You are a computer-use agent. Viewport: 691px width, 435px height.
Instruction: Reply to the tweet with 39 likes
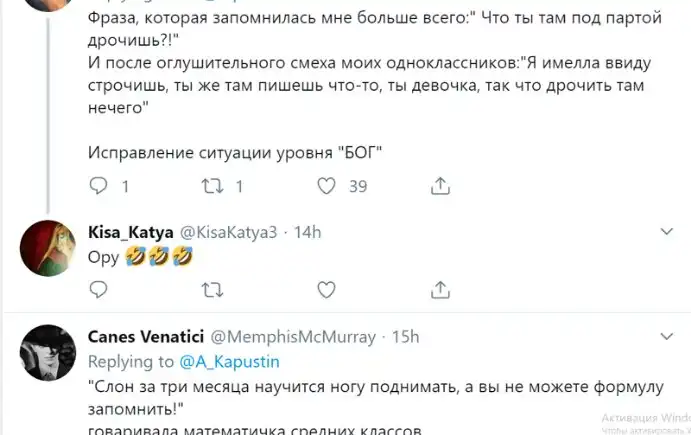point(98,186)
